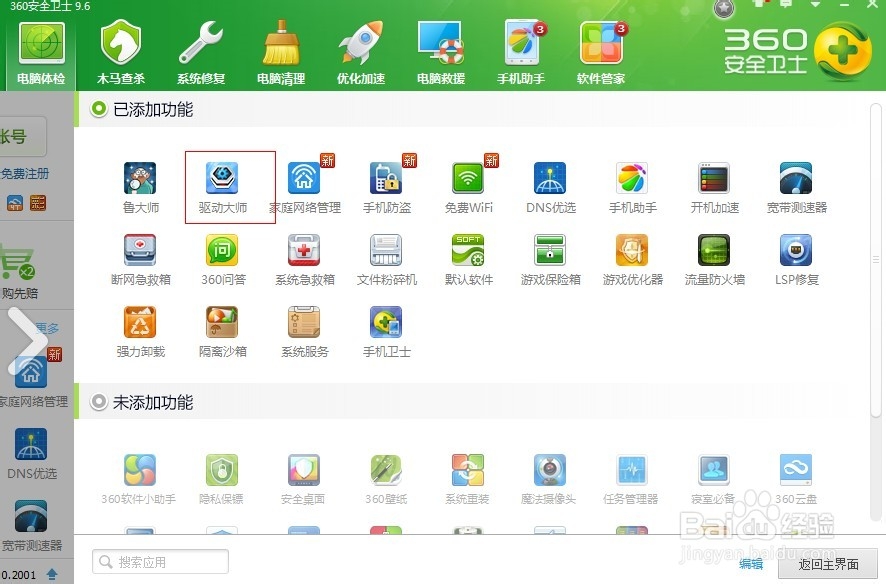This screenshot has height=584, width=886.
Task: Launch the 文件粉碎机 tool
Action: 387,260
